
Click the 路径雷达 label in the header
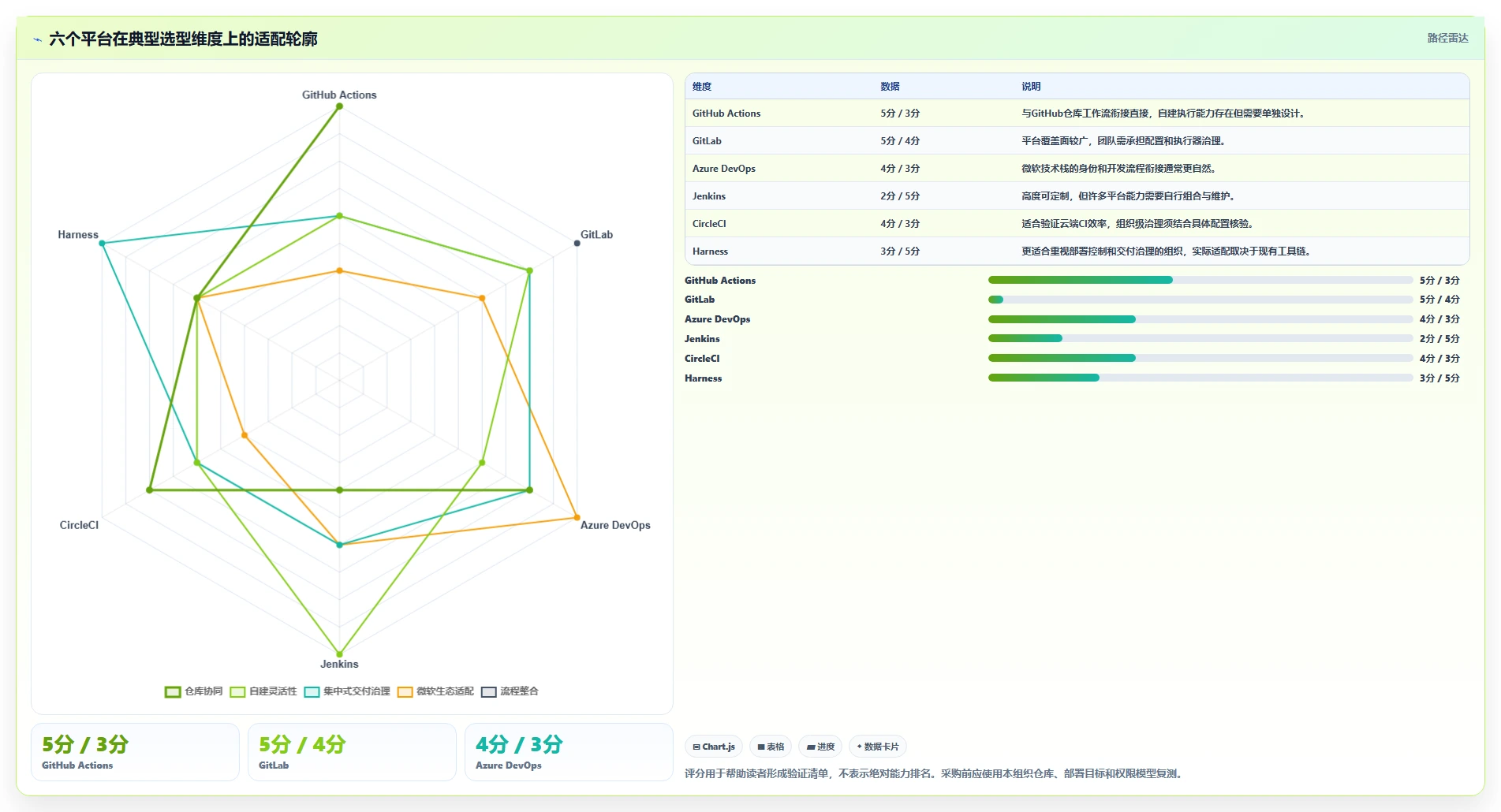click(1447, 38)
